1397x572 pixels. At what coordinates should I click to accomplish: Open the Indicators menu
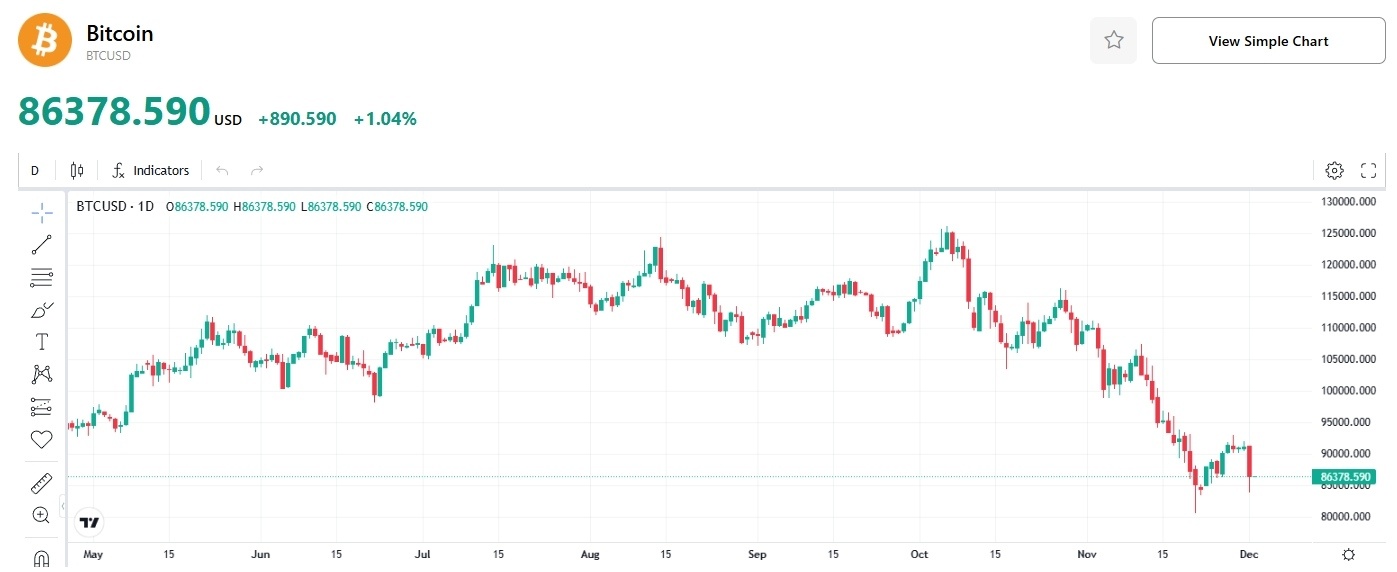point(151,171)
